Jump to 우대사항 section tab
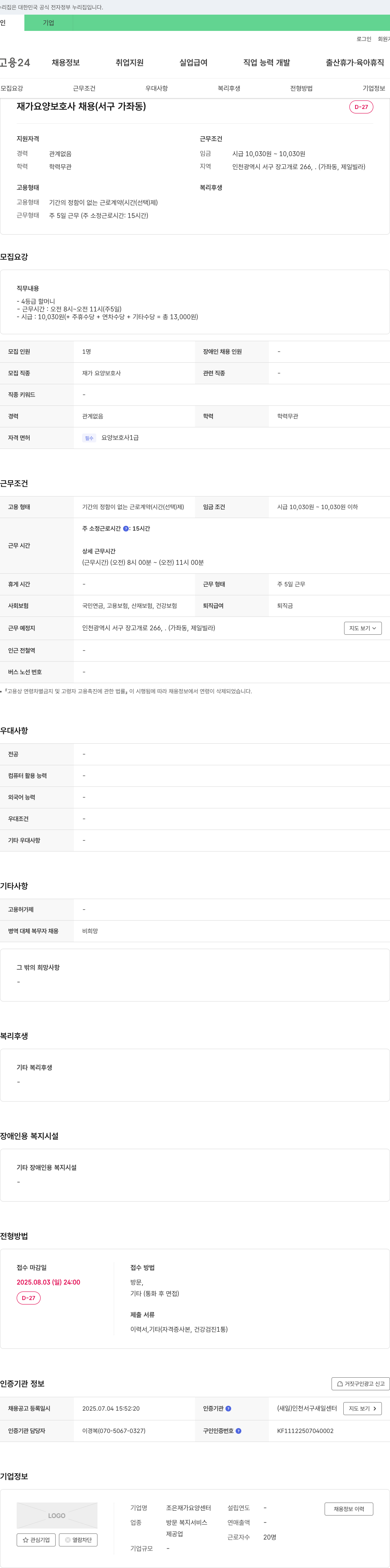Image resolution: width=390 pixels, height=1568 pixels. [156, 88]
